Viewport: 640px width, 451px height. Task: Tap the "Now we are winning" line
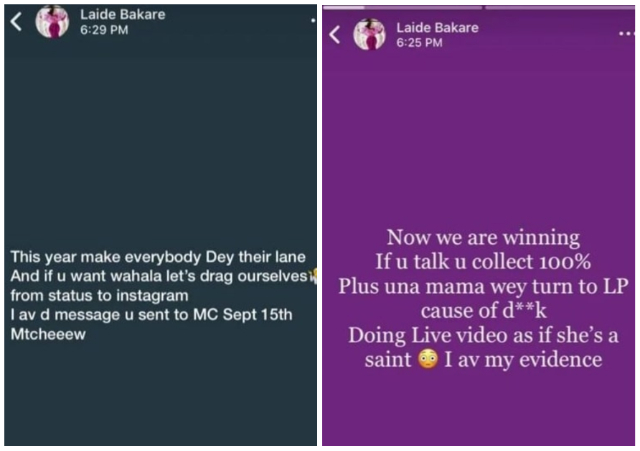(x=483, y=238)
